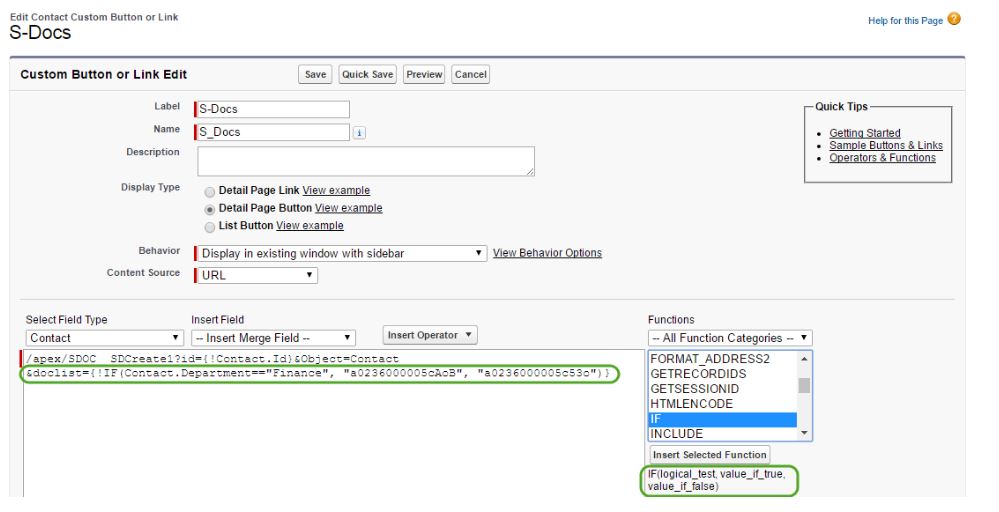Select the Detail Page Button radio button
The image size is (999, 512).
210,209
